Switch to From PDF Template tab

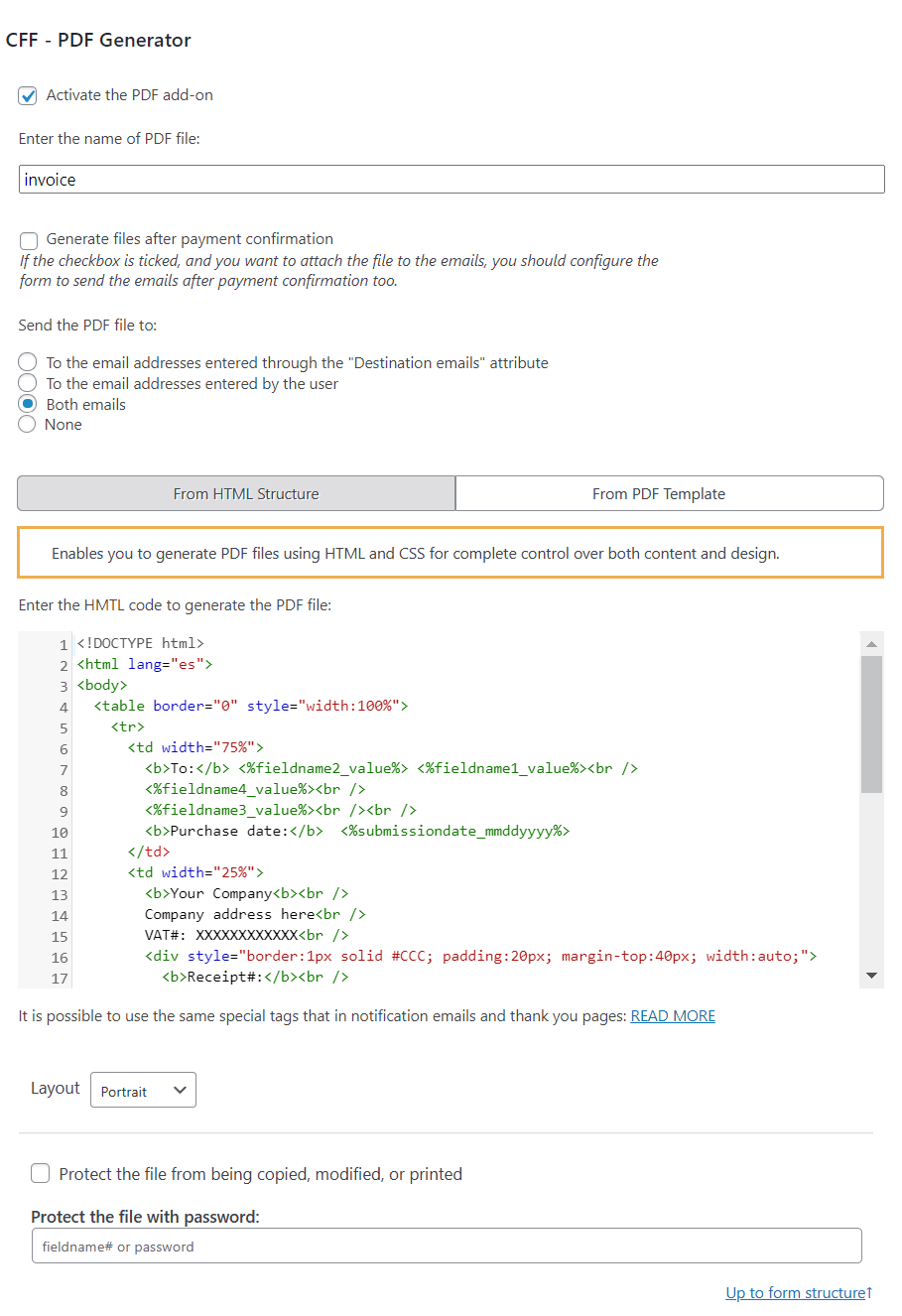click(669, 493)
